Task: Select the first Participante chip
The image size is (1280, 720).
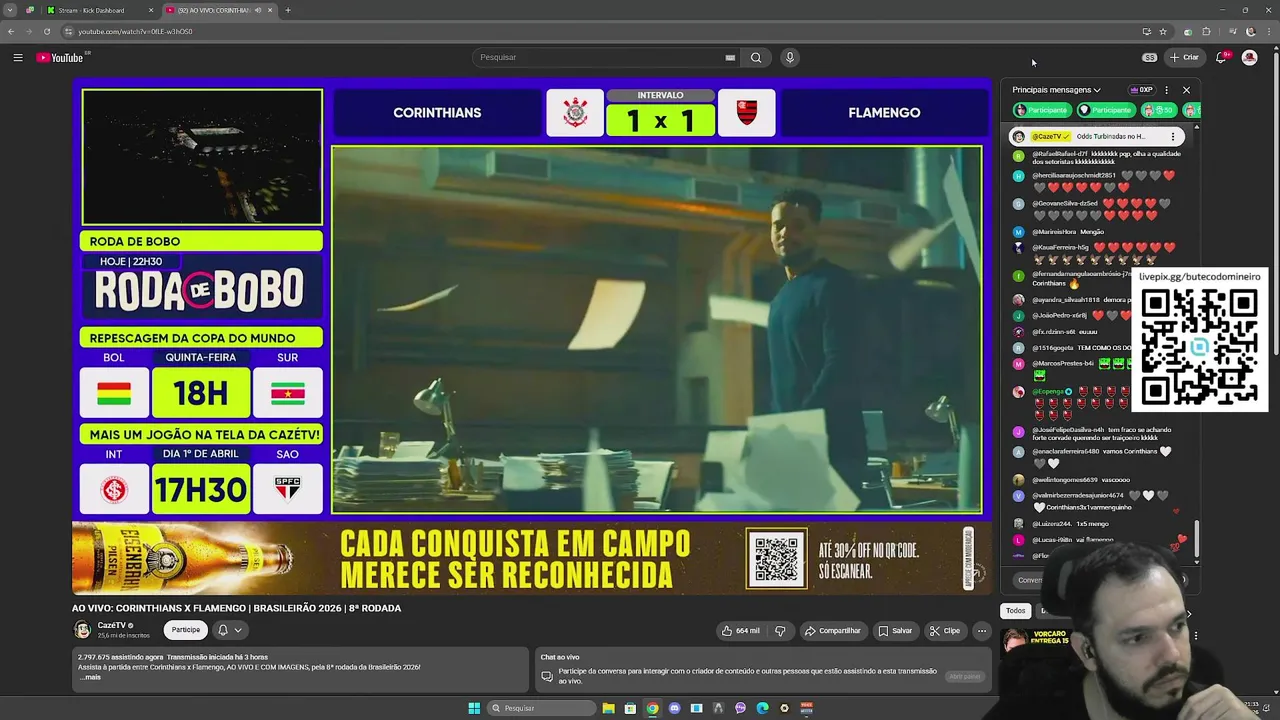Action: tap(1042, 110)
